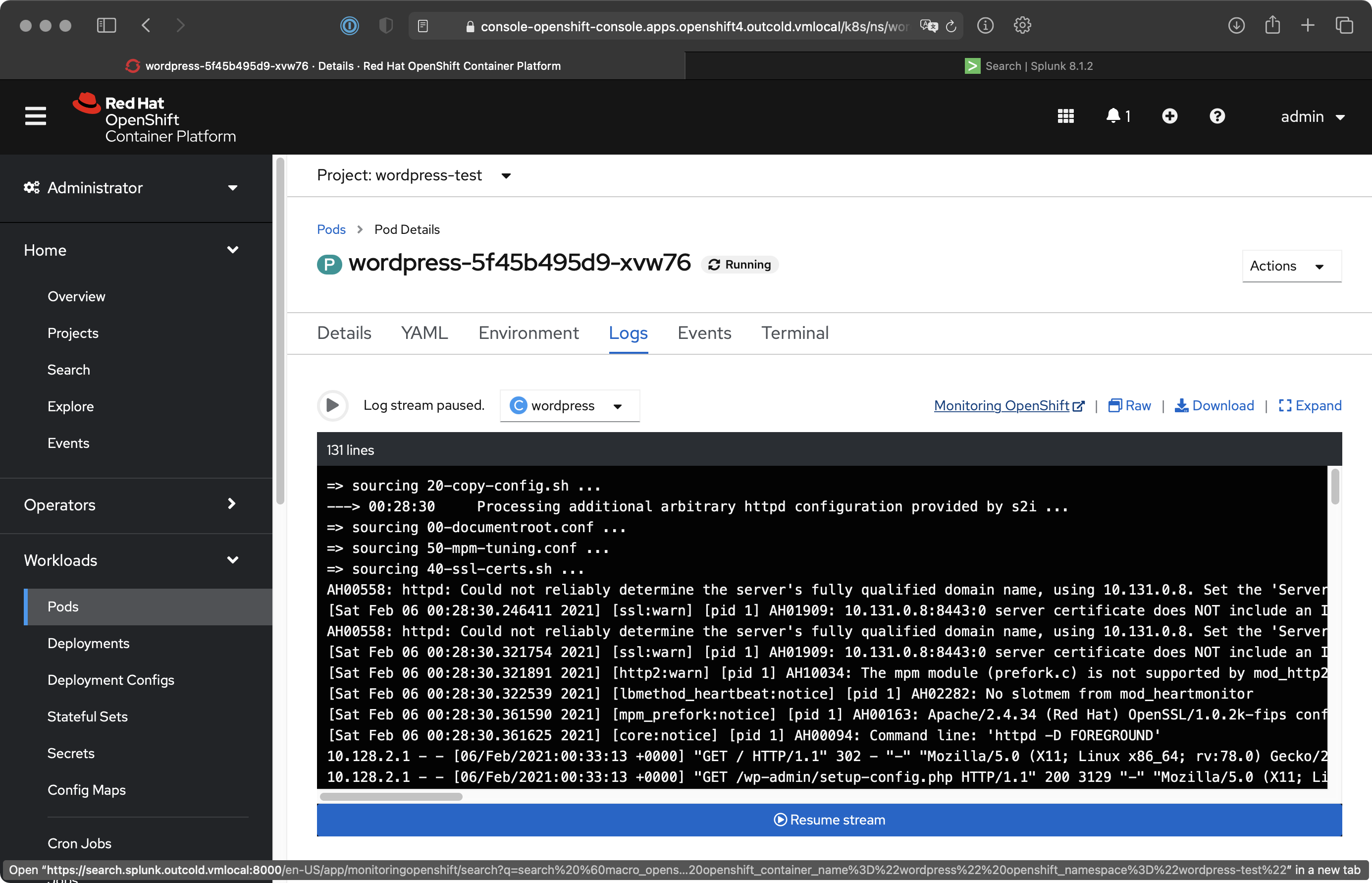This screenshot has height=883, width=1372.
Task: Open Explore in the sidebar
Action: pos(70,406)
